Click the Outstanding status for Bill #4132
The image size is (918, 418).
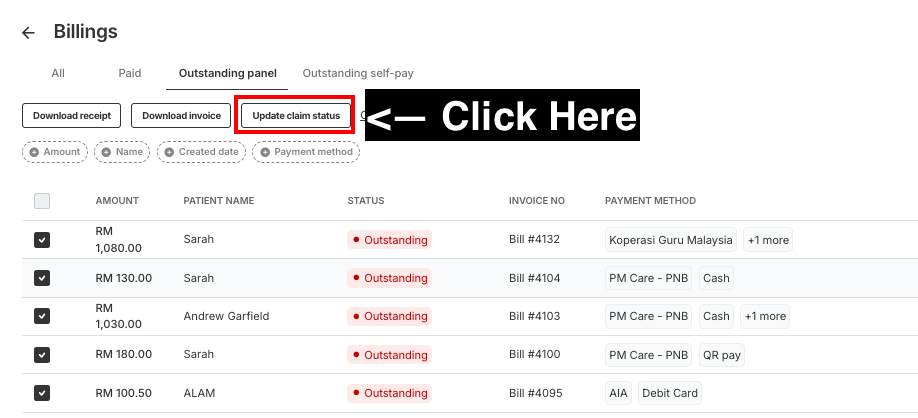click(x=389, y=240)
